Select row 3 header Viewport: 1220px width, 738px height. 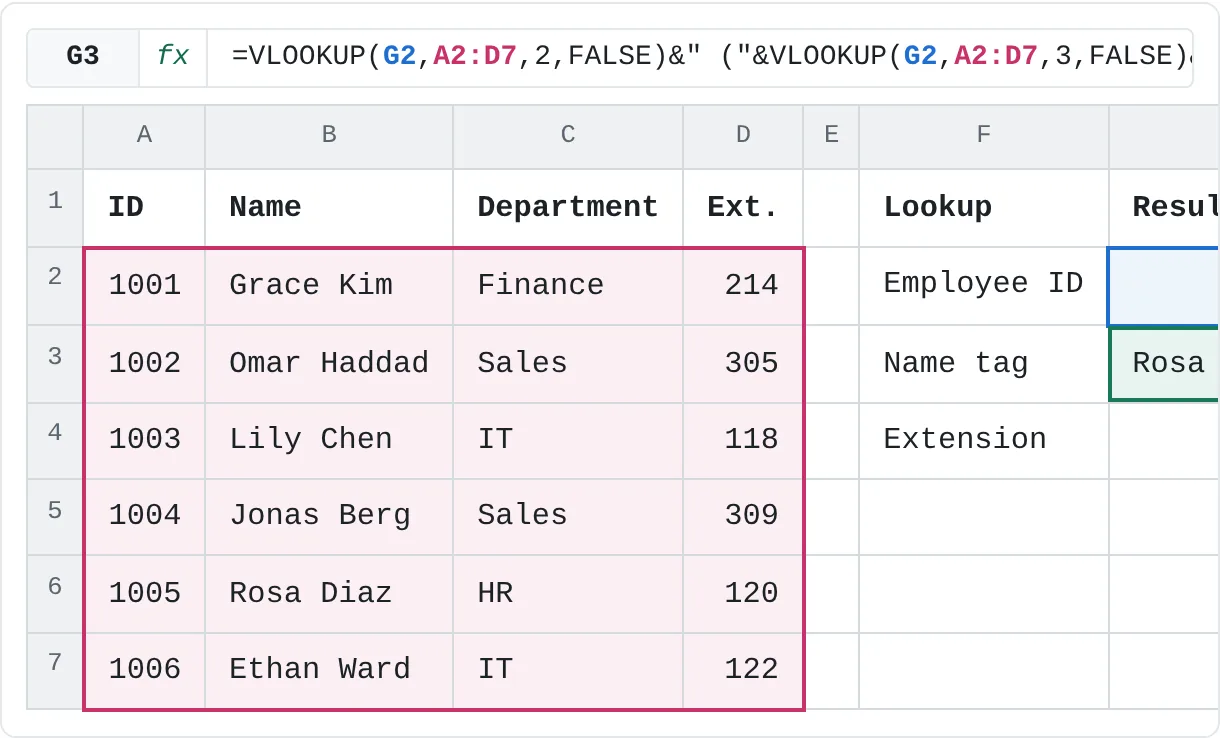(x=55, y=364)
